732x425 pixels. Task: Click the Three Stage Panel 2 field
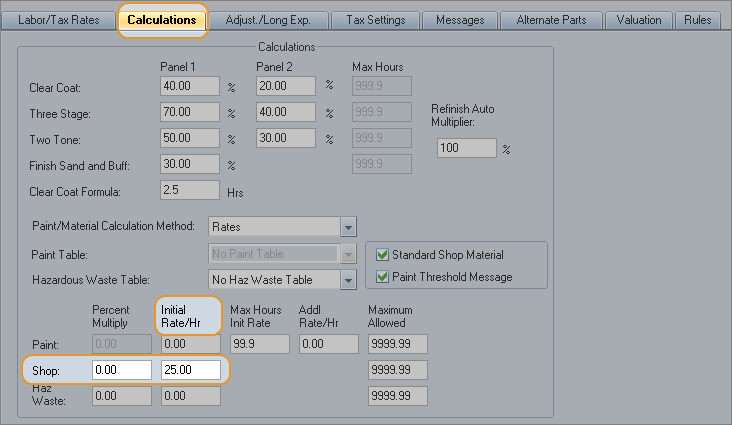click(286, 112)
